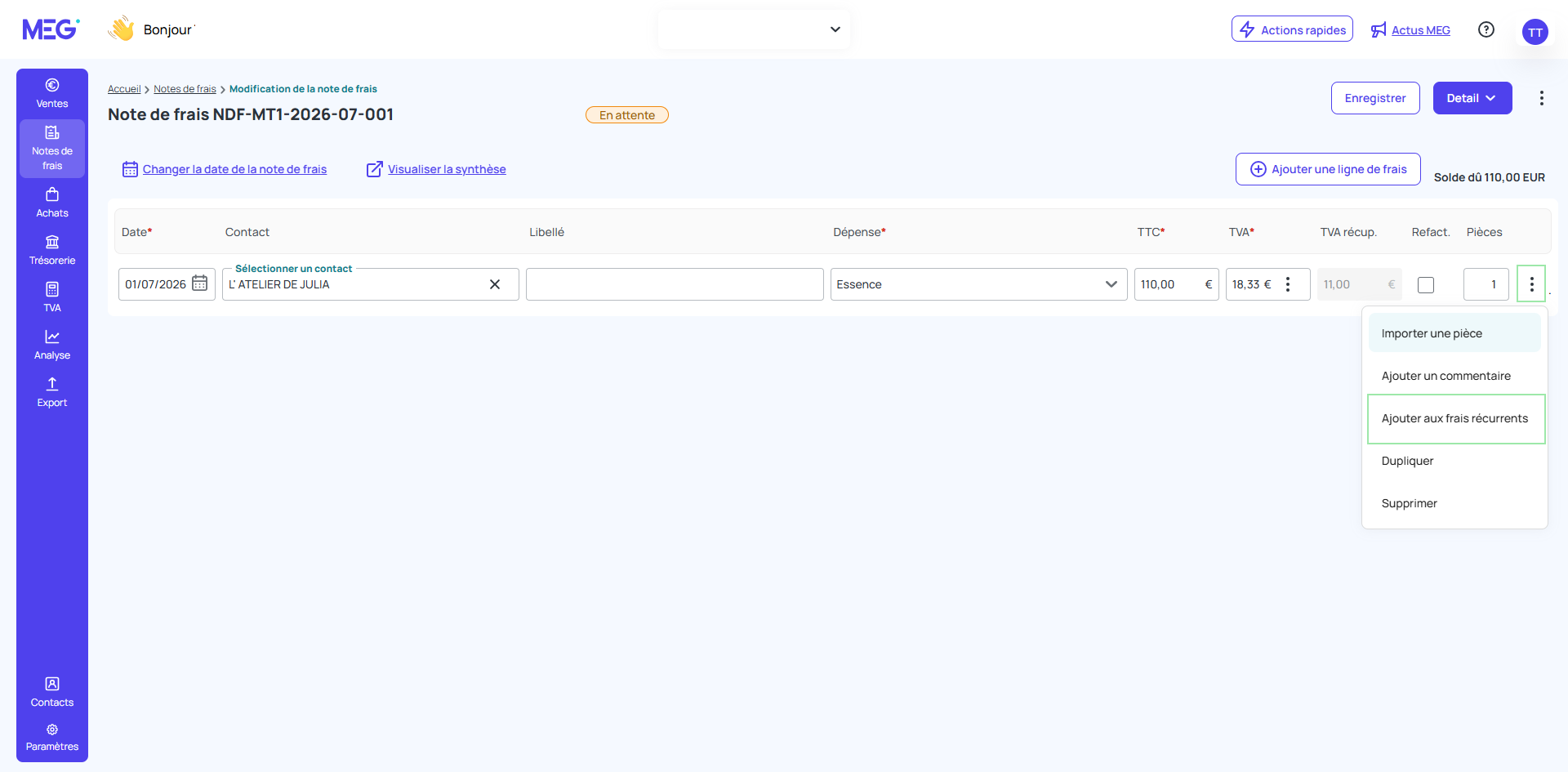The width and height of the screenshot is (1568, 772).
Task: Go to Accueil breadcrumb
Action: pyautogui.click(x=124, y=89)
